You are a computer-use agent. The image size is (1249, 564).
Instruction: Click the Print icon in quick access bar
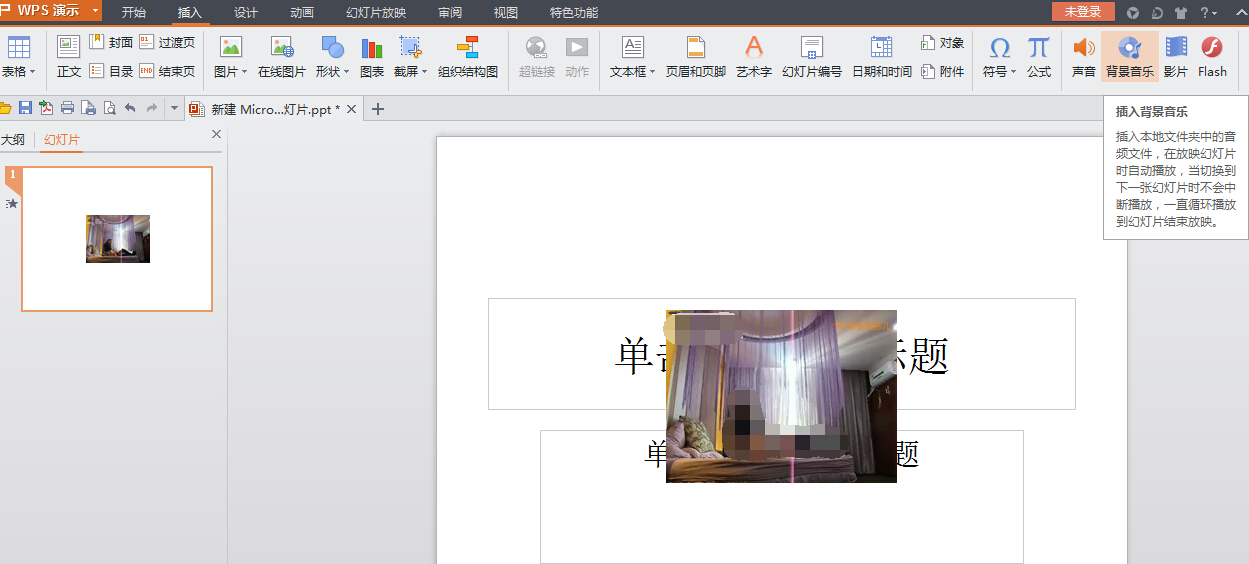pos(67,108)
